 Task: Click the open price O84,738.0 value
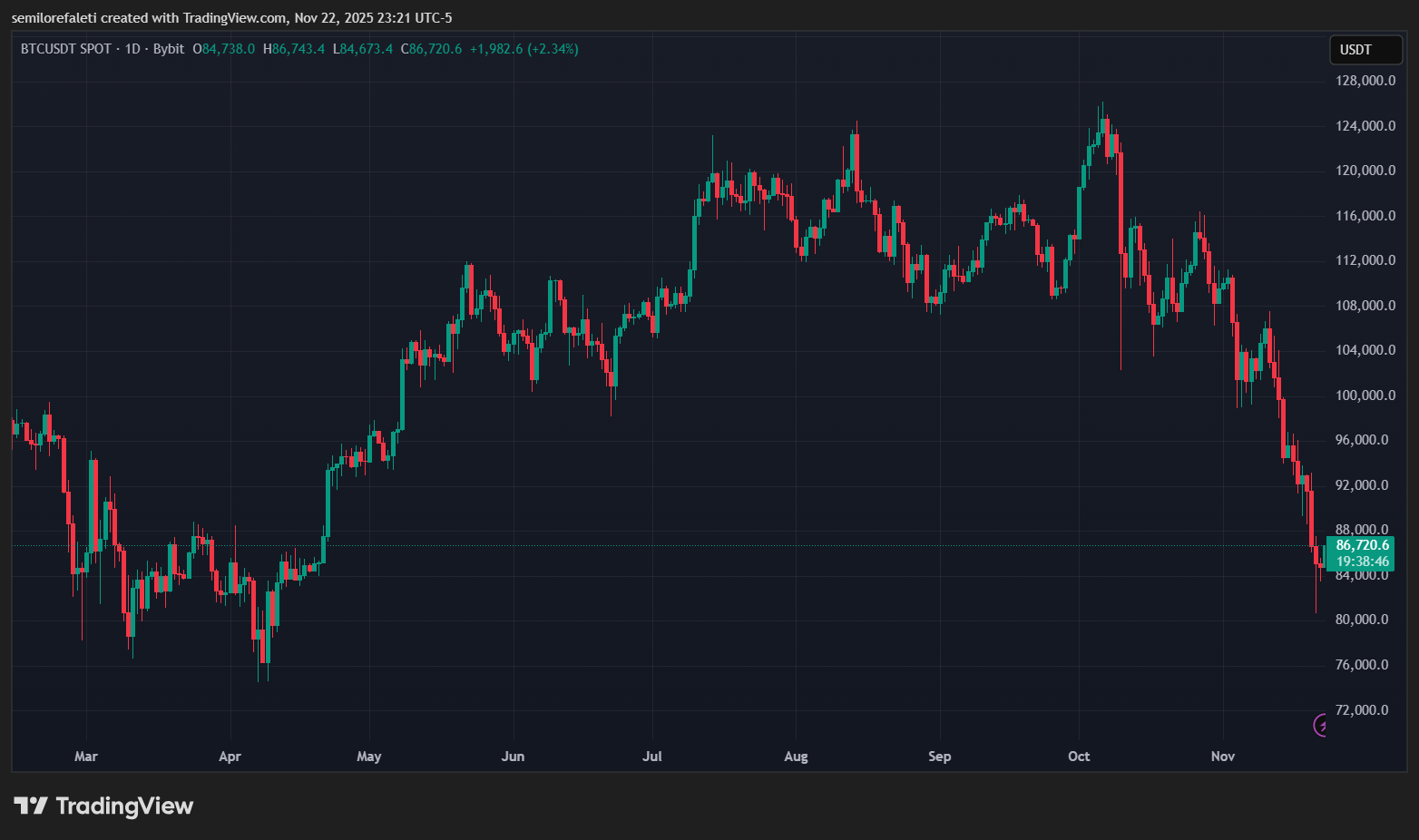223,50
